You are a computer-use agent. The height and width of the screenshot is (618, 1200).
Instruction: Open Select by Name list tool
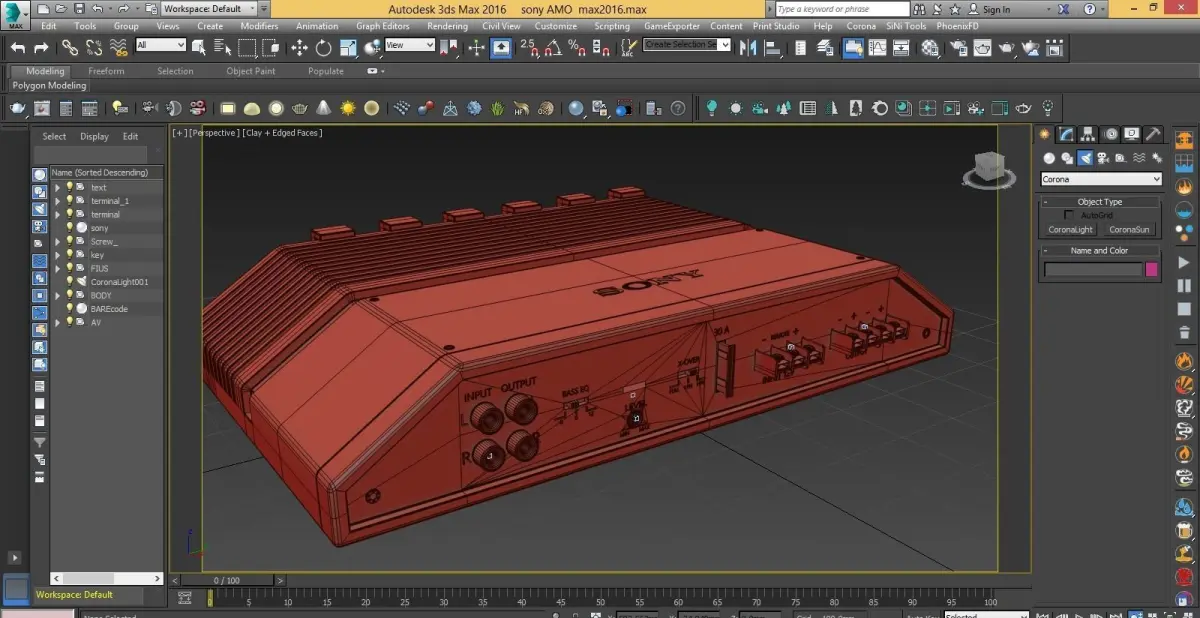click(x=221, y=47)
